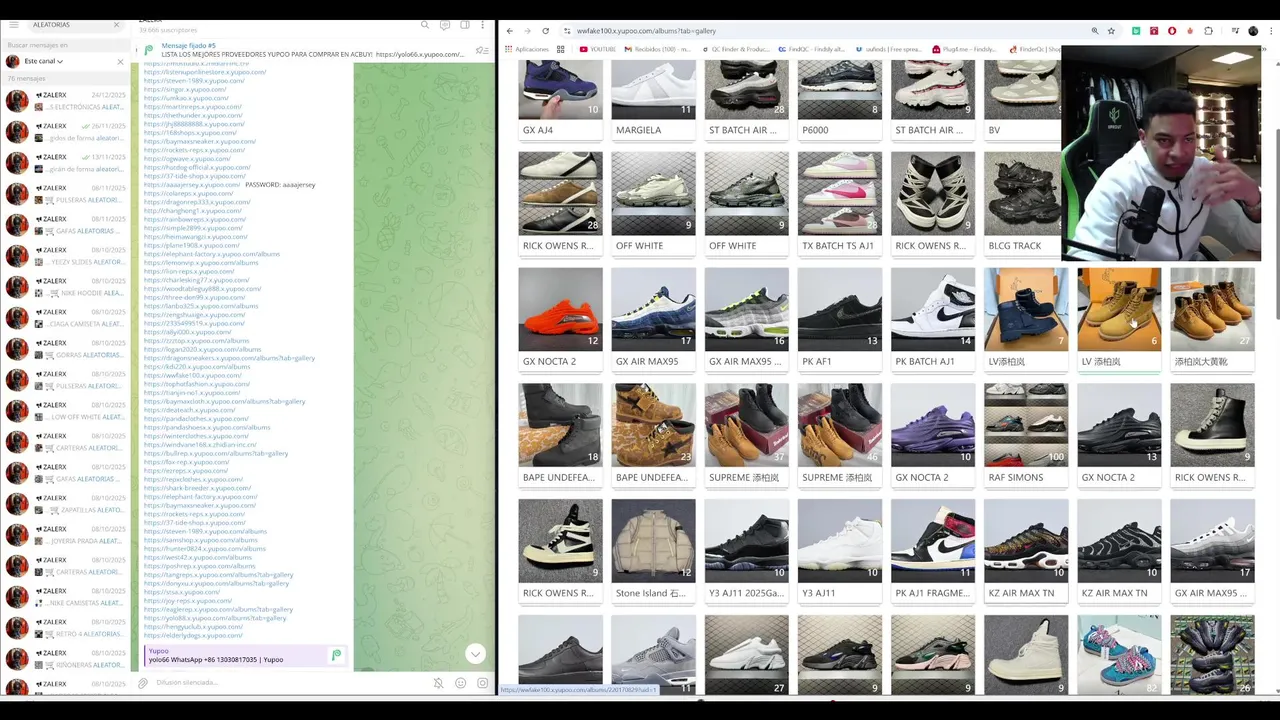This screenshot has width=1280, height=720.
Task: Expand the 'Este canal' search scope dropdown
Action: pos(44,61)
